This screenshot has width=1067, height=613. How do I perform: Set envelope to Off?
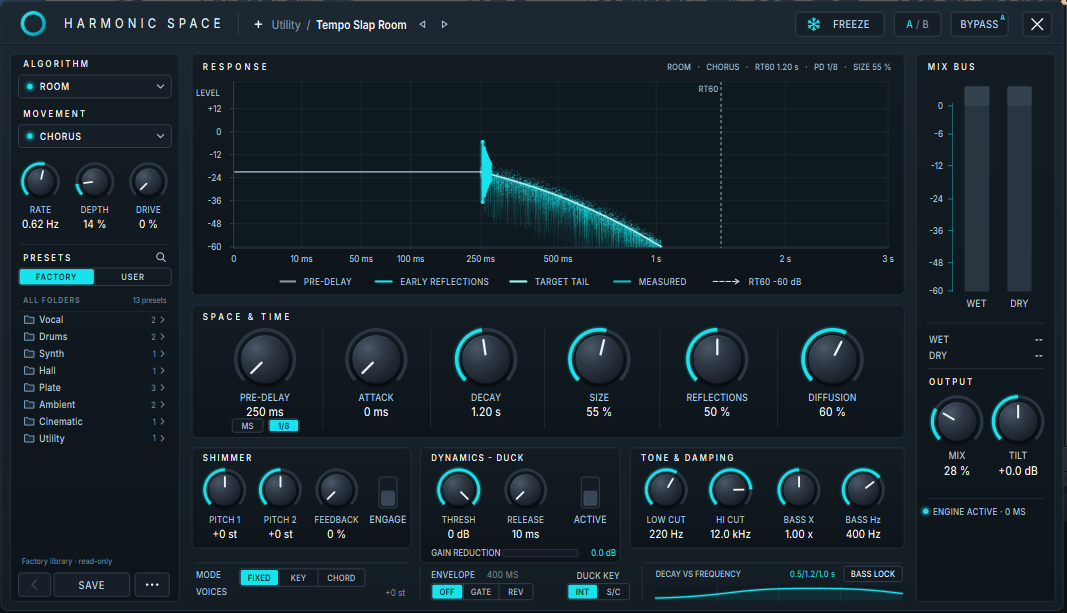click(446, 592)
